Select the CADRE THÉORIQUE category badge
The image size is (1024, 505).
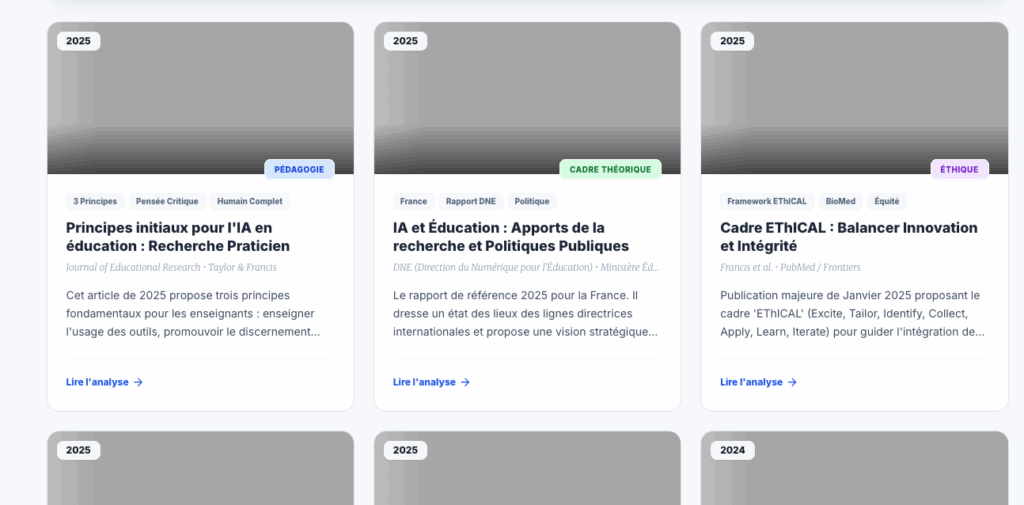tap(610, 169)
